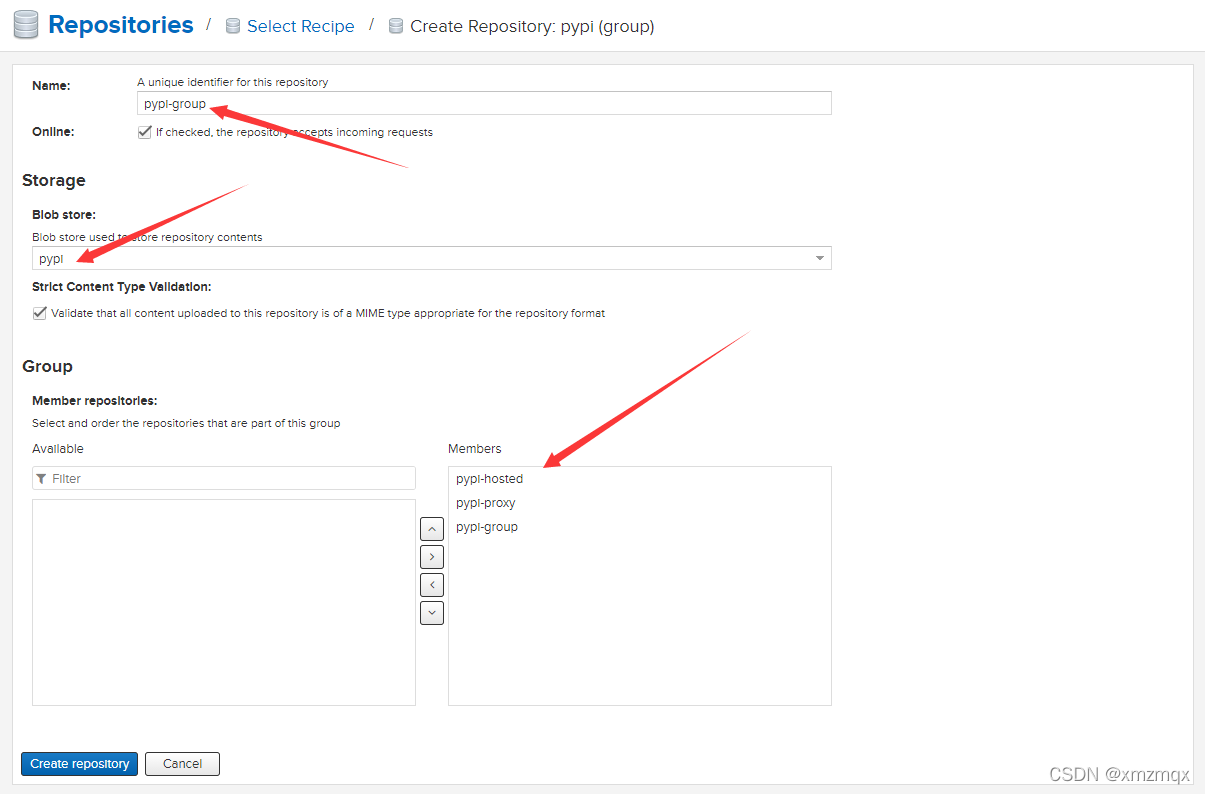The width and height of the screenshot is (1205, 794).
Task: Focus the Available Filter field
Action: click(x=224, y=478)
